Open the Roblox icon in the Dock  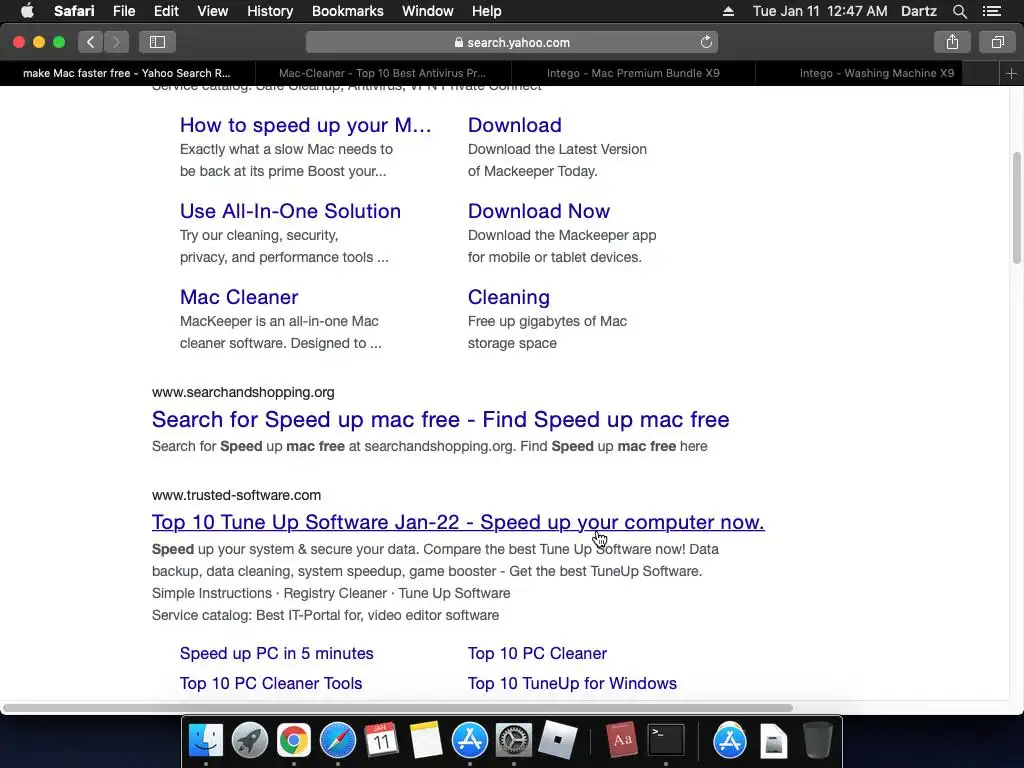557,741
